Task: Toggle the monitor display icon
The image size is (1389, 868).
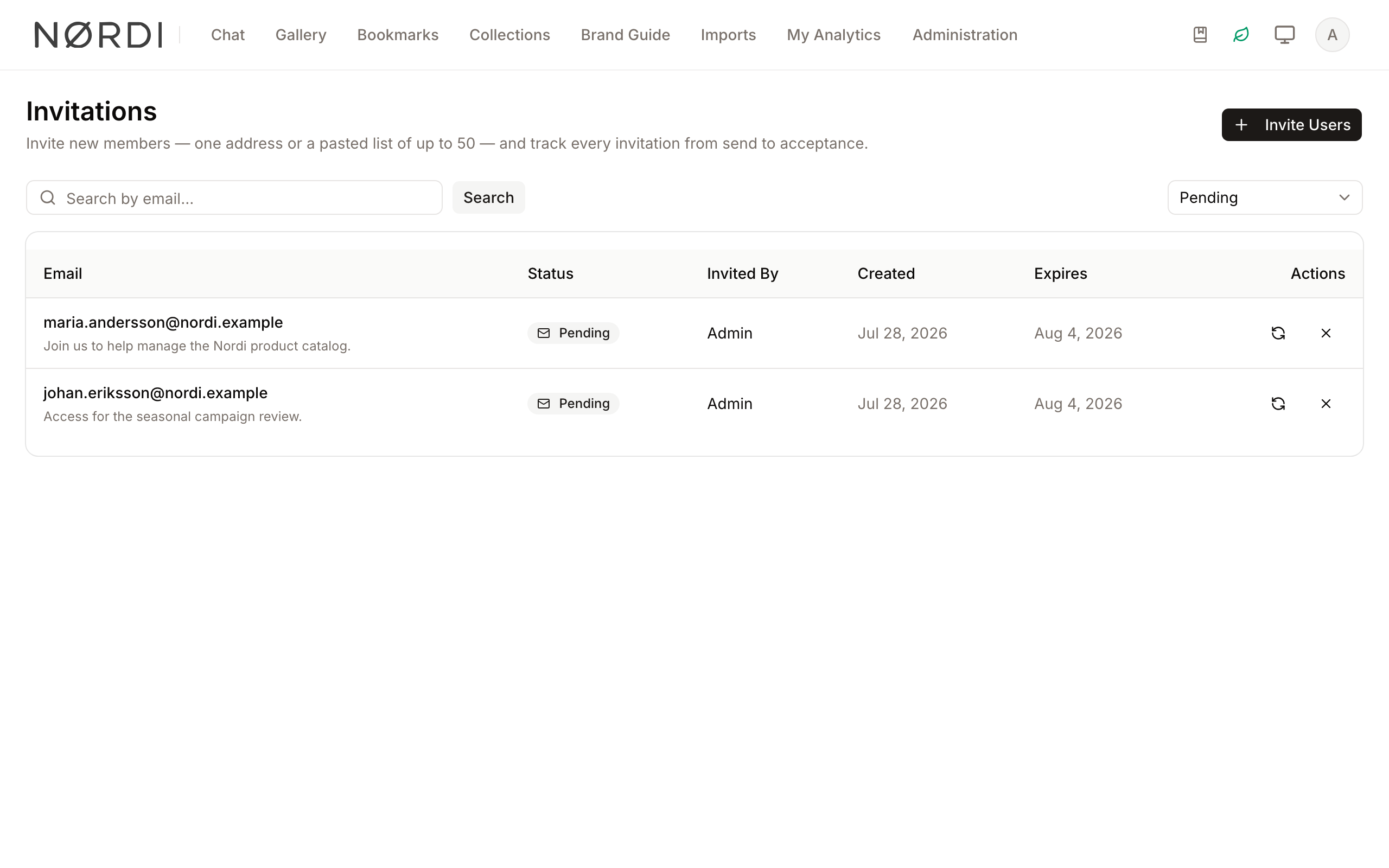Action: pyautogui.click(x=1284, y=34)
